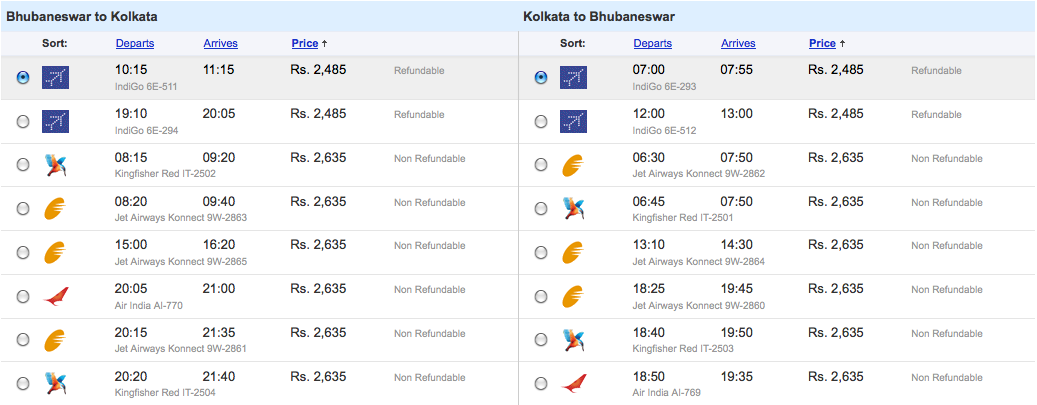The width and height of the screenshot is (1037, 405).
Task: Select Jet Airways Konnect 9W-2865 at 15:00
Action: (x=23, y=253)
